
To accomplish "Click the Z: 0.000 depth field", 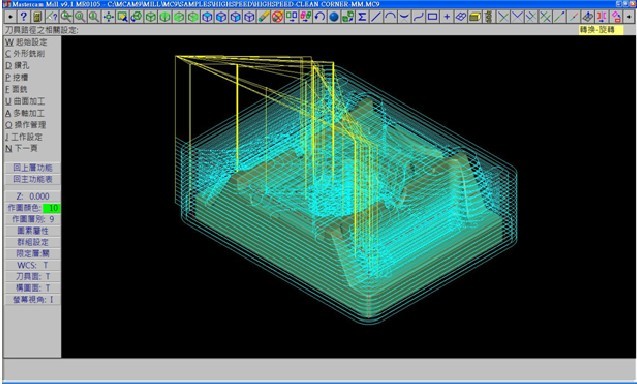I will [32, 196].
